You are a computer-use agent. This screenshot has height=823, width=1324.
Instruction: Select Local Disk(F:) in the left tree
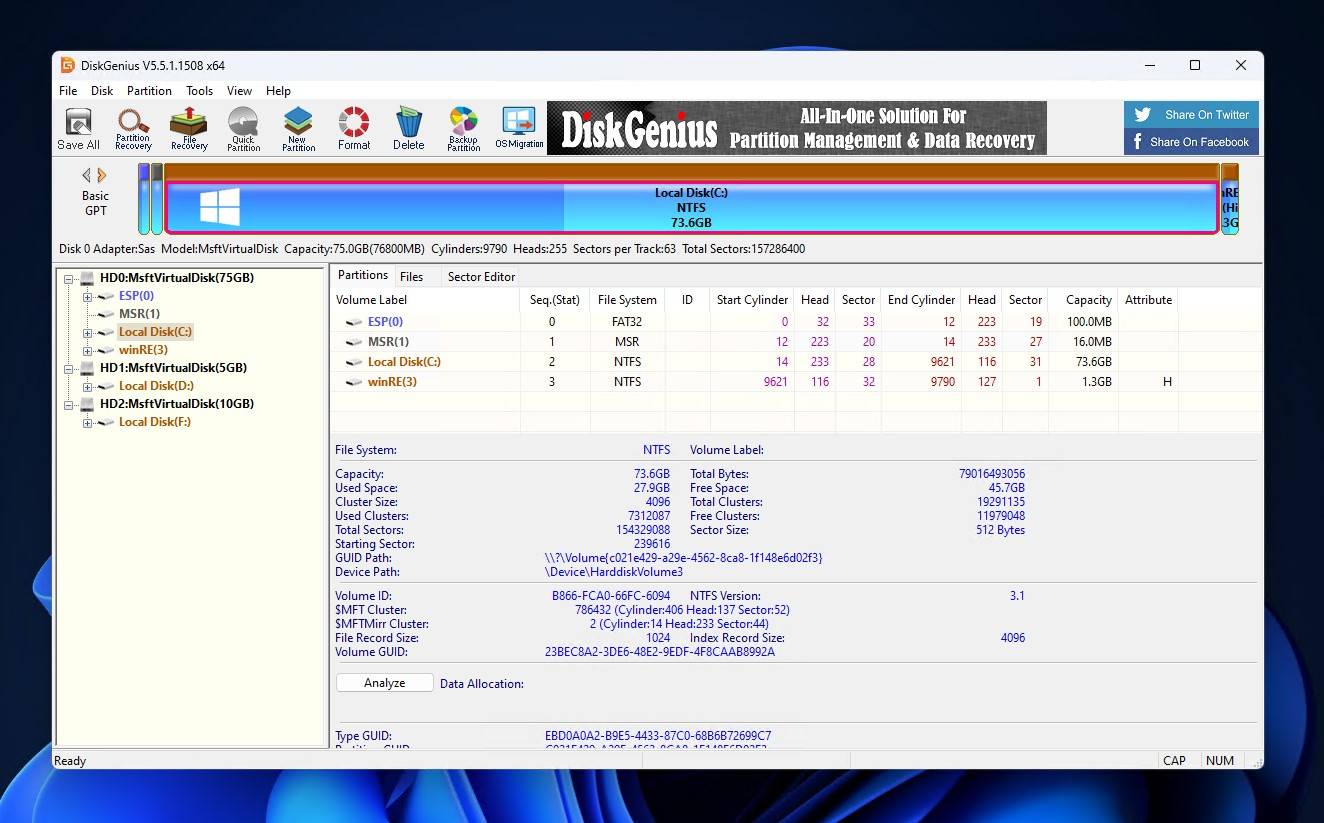coord(155,422)
